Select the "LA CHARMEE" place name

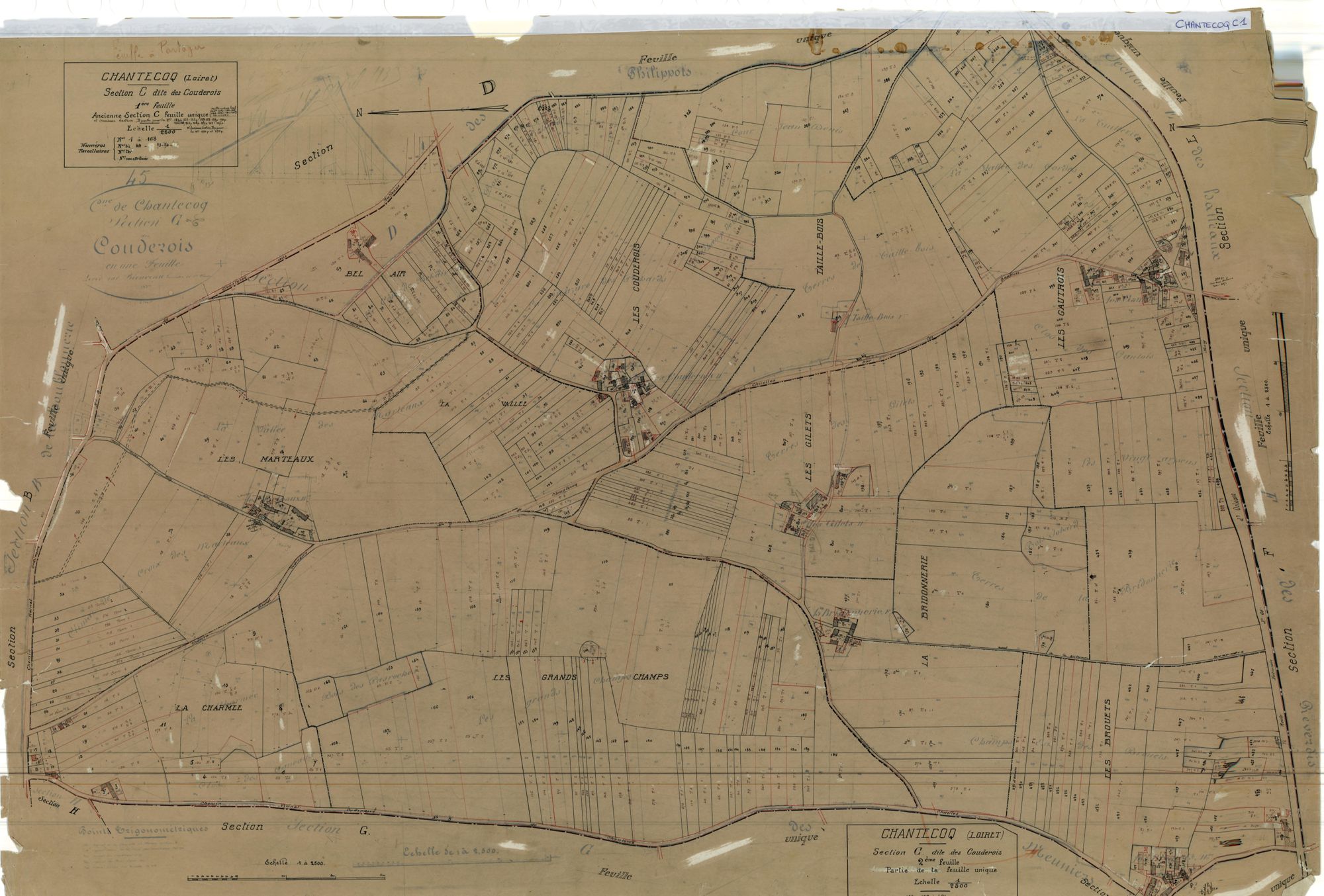pyautogui.click(x=209, y=707)
